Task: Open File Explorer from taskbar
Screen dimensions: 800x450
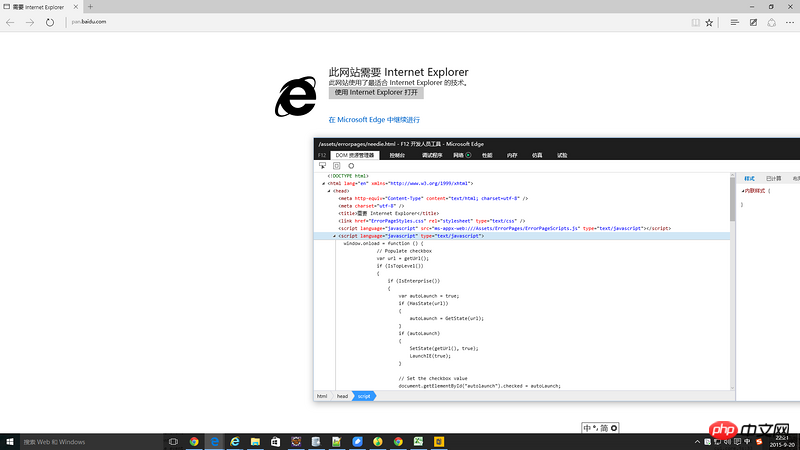Action: 255,442
